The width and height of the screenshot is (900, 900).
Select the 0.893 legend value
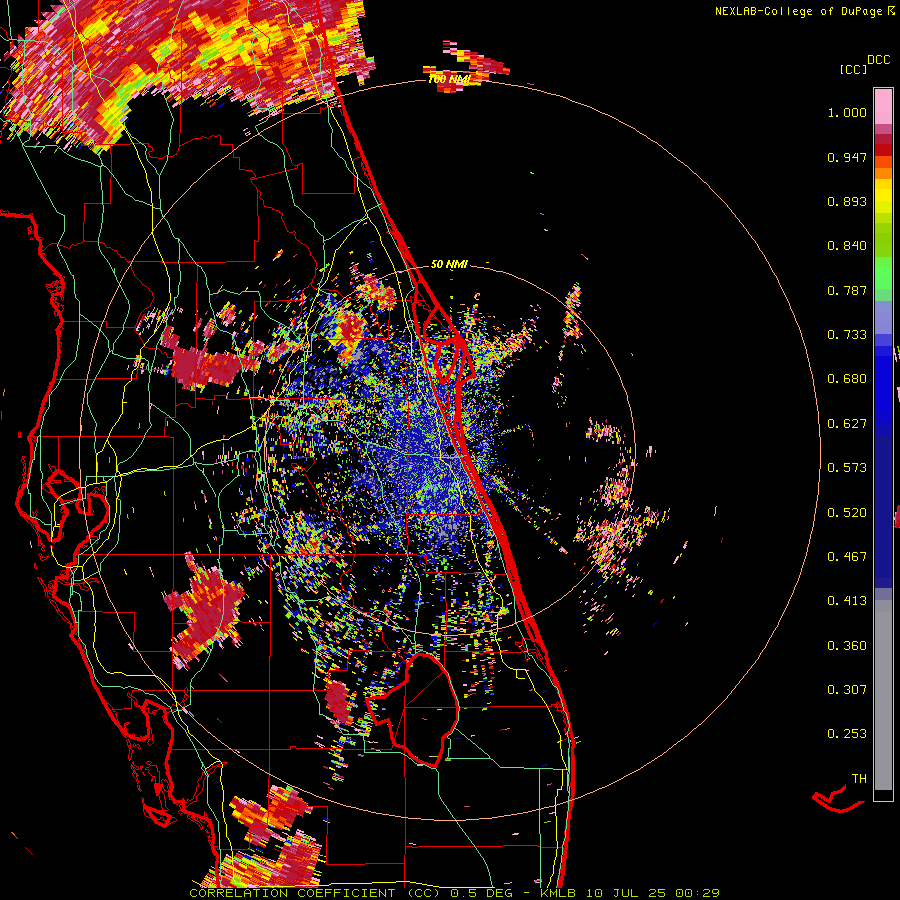point(847,201)
